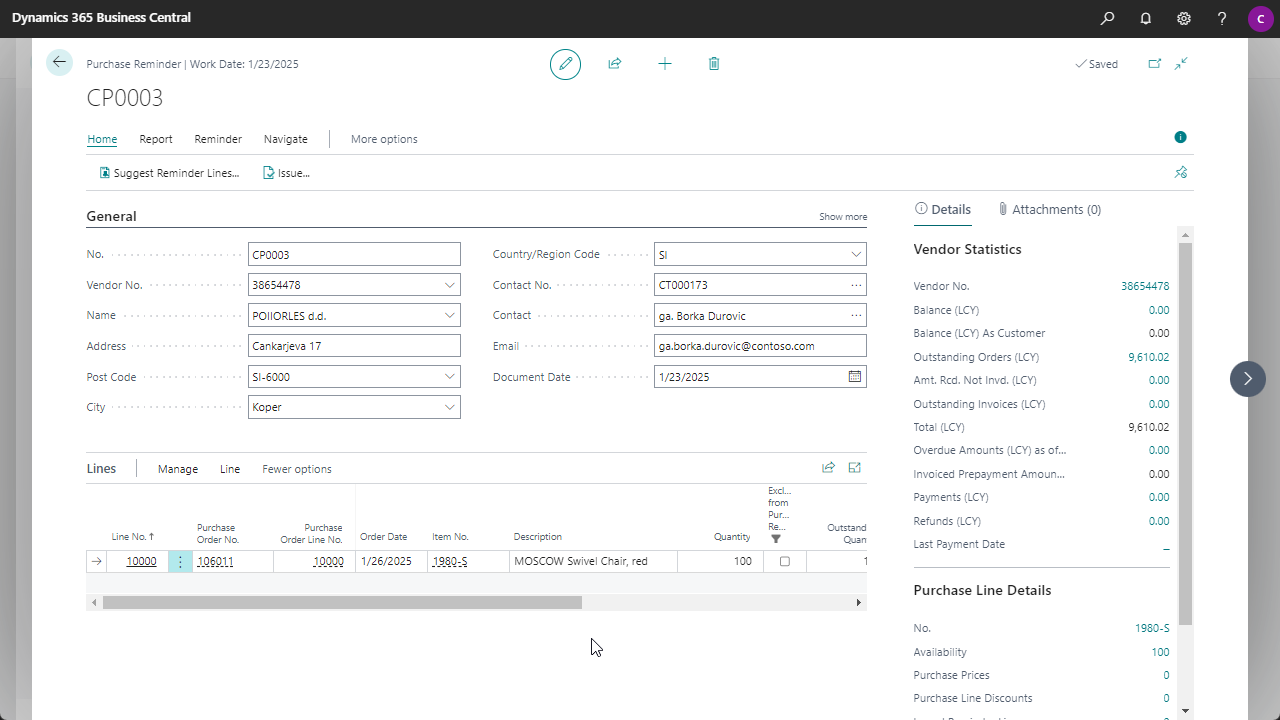The width and height of the screenshot is (1280, 720).
Task: Expand the Country/Region Code dropdown
Action: [856, 255]
